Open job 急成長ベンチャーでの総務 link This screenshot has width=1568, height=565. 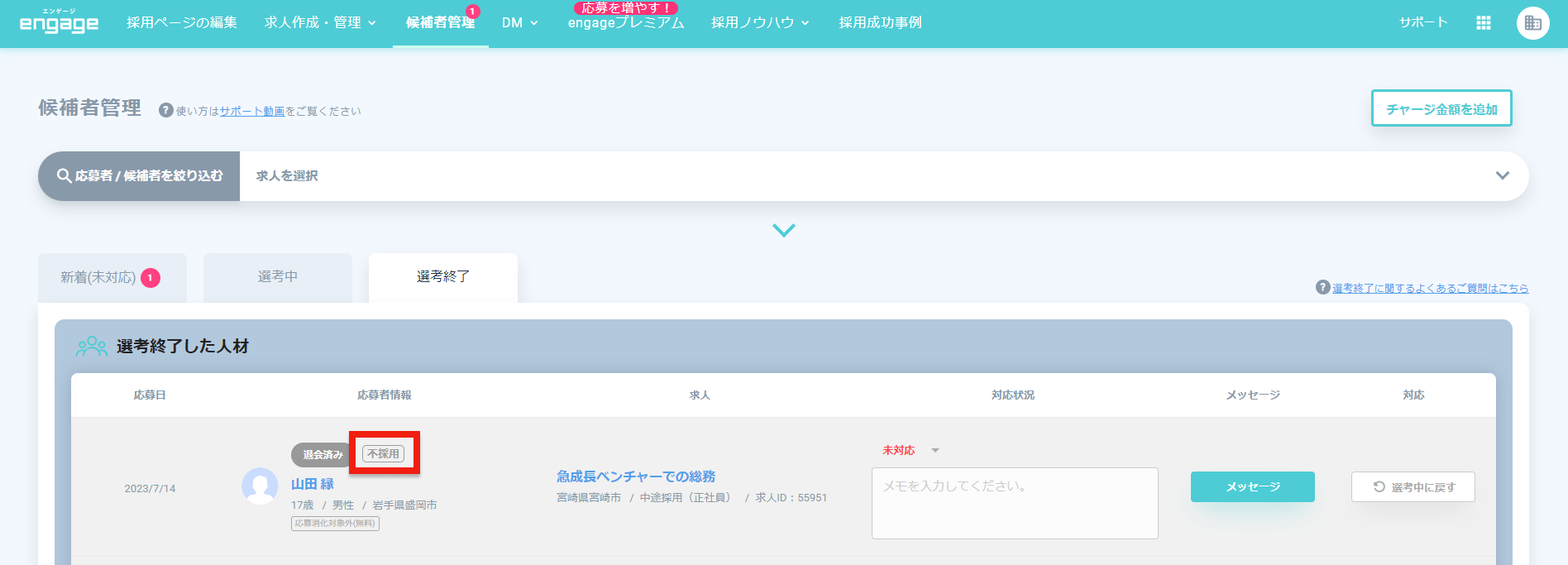(636, 476)
